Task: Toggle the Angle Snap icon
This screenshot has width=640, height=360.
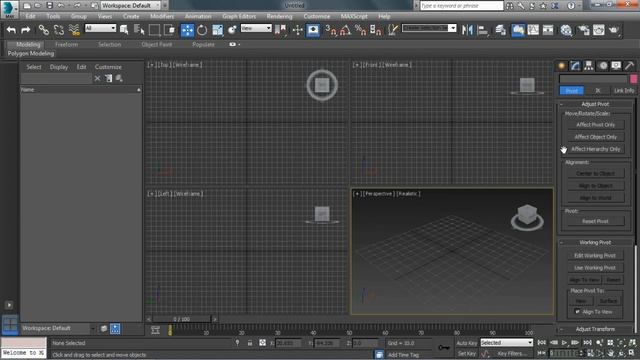Action: click(345, 30)
